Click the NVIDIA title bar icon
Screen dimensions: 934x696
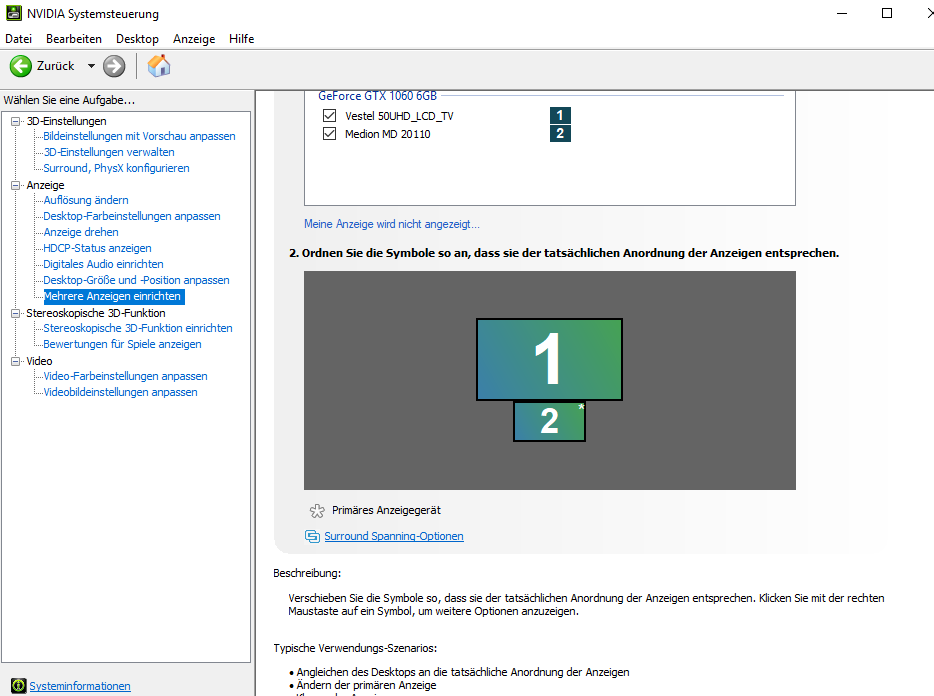14,13
